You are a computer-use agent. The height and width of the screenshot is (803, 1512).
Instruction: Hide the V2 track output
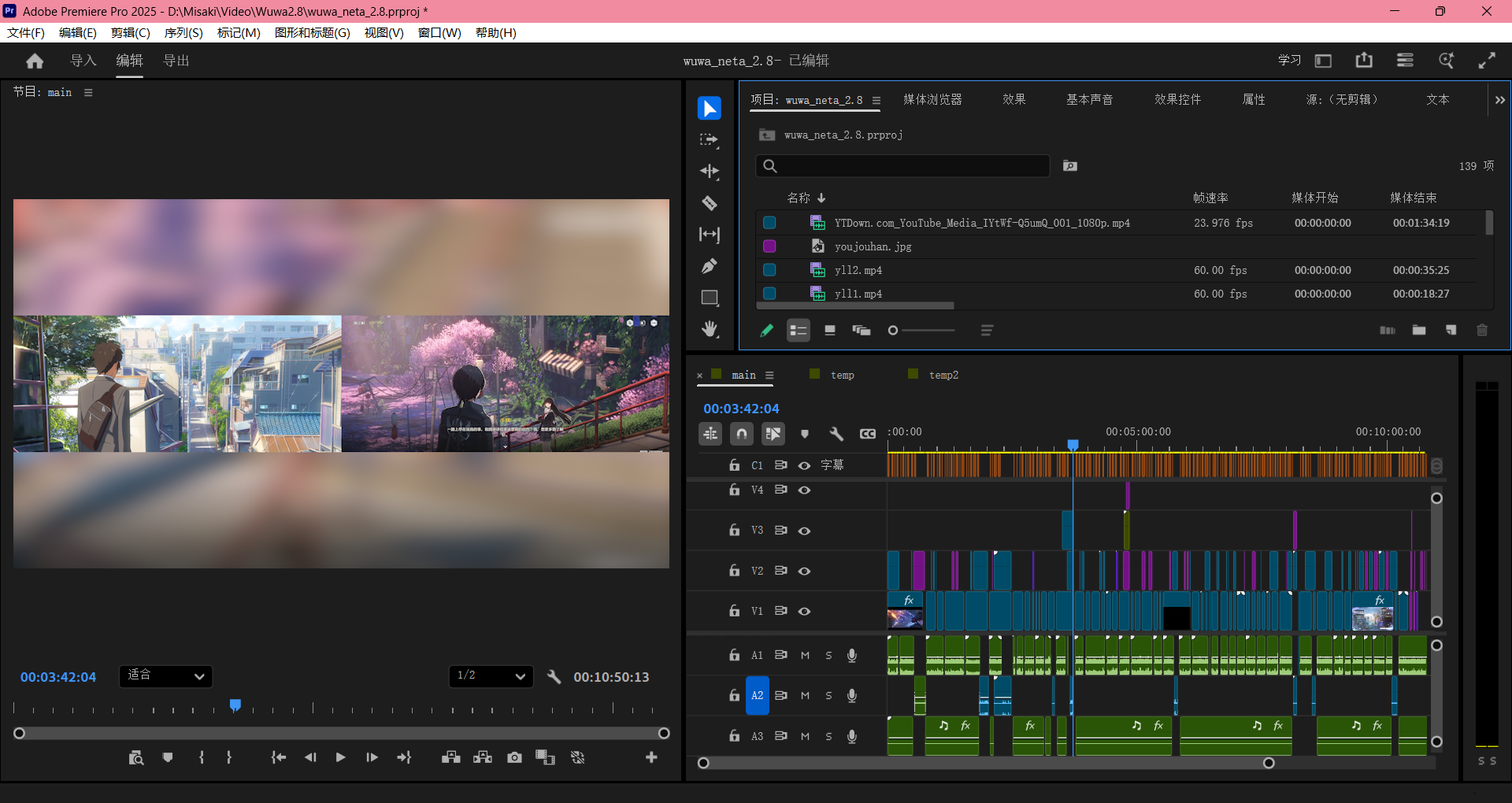click(x=804, y=571)
